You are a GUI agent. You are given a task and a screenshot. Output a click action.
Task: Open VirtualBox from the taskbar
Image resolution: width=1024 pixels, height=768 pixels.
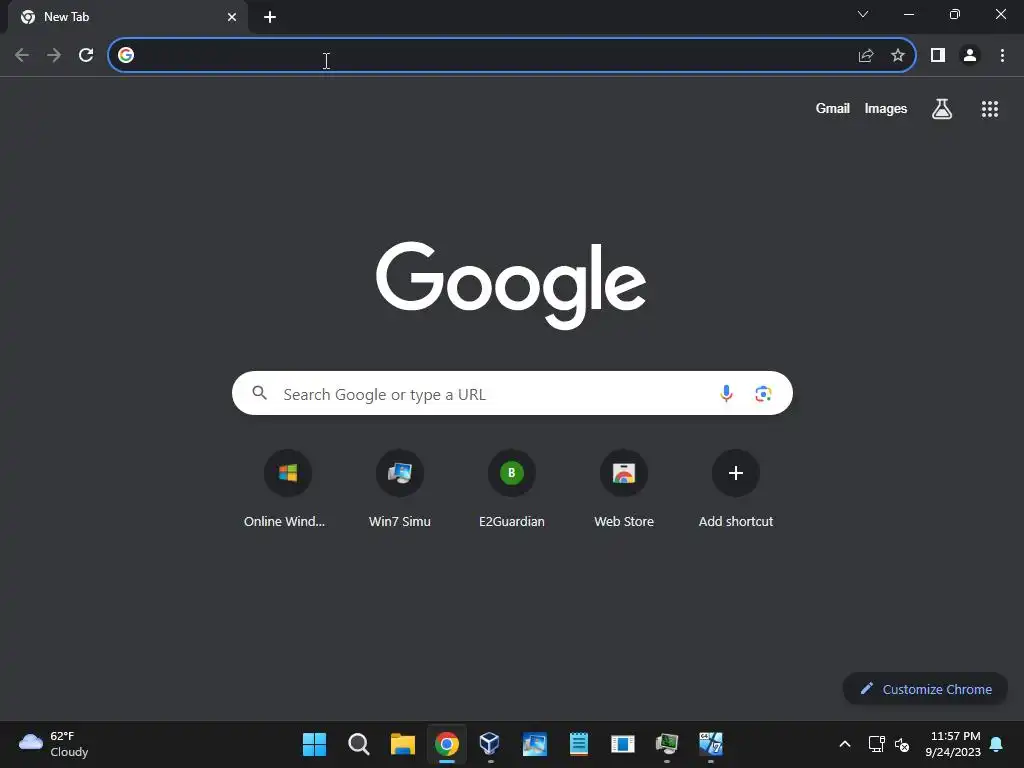tap(490, 744)
